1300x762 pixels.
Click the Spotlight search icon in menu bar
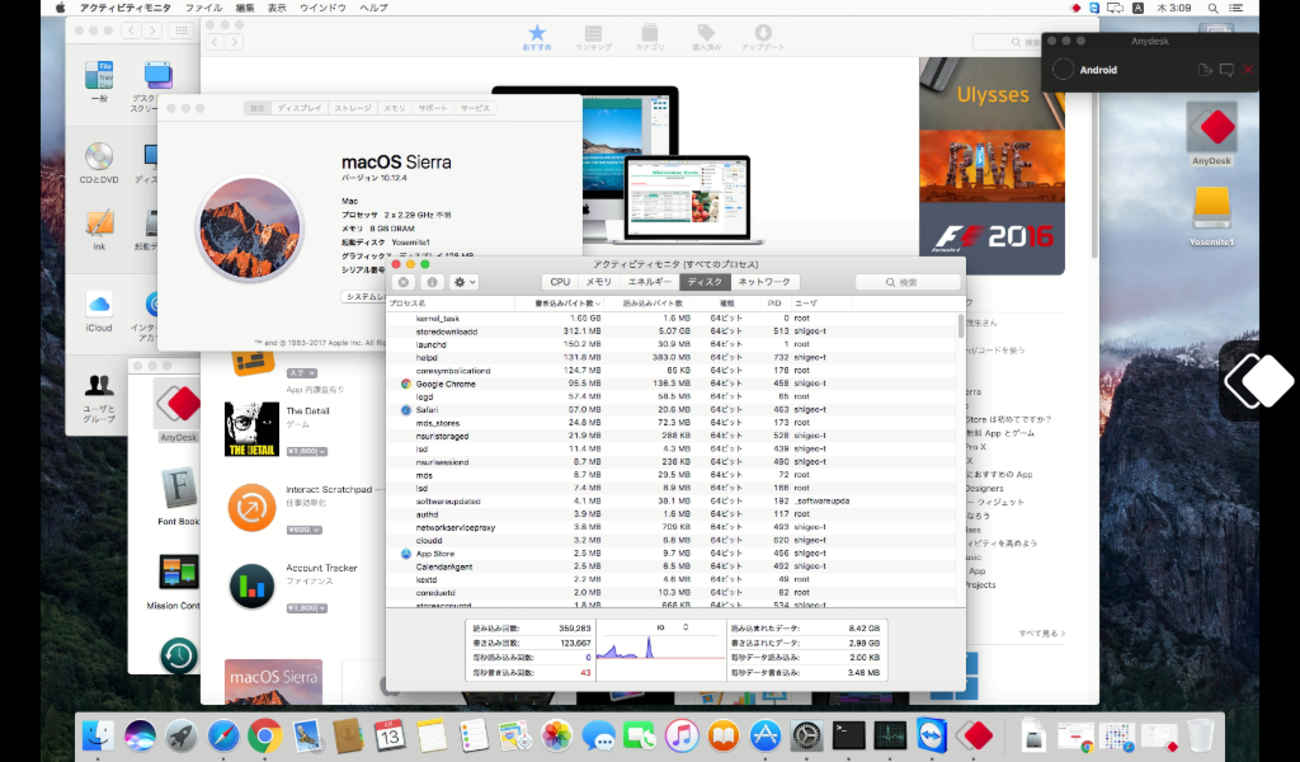pyautogui.click(x=1212, y=8)
